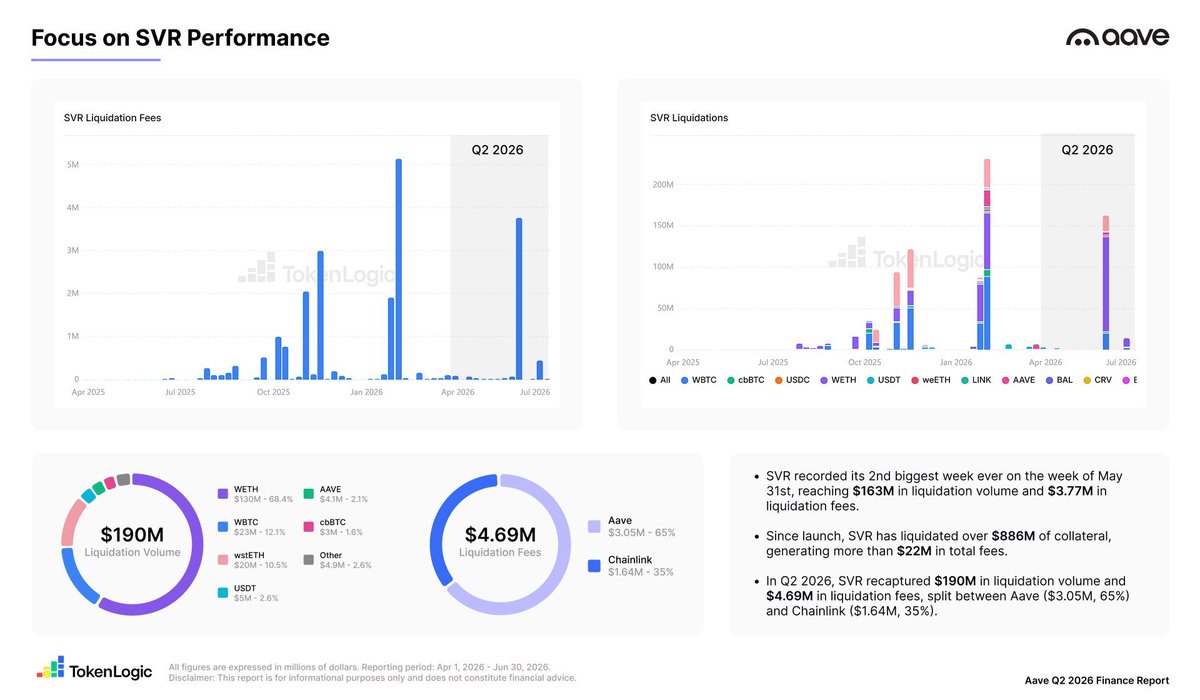Click the TokenLogic logo in the footer
This screenshot has width=1200, height=700.
click(95, 670)
